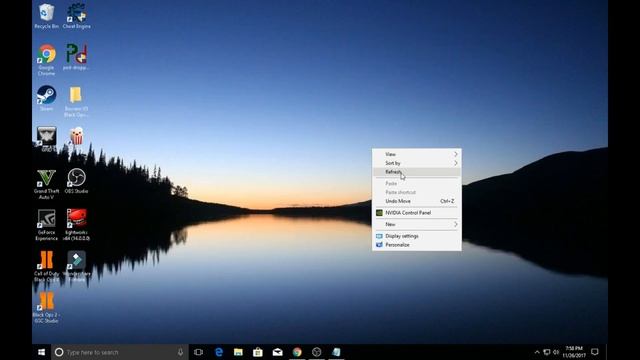Select the desktop shortcut left of popcorn icon
Image resolution: width=640 pixels, height=360 pixels.
tap(47, 139)
